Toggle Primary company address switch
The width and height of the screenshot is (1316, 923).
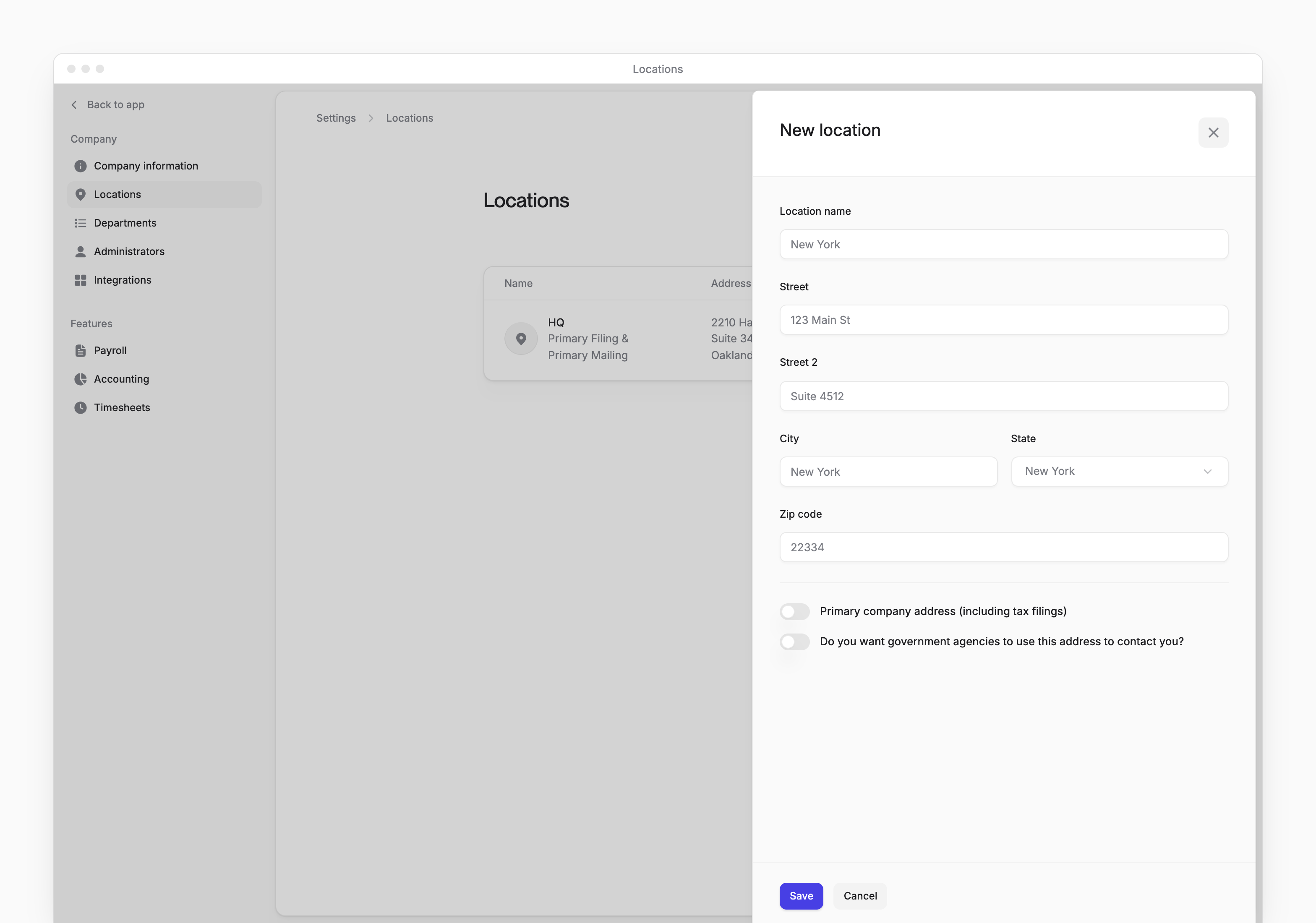(794, 611)
